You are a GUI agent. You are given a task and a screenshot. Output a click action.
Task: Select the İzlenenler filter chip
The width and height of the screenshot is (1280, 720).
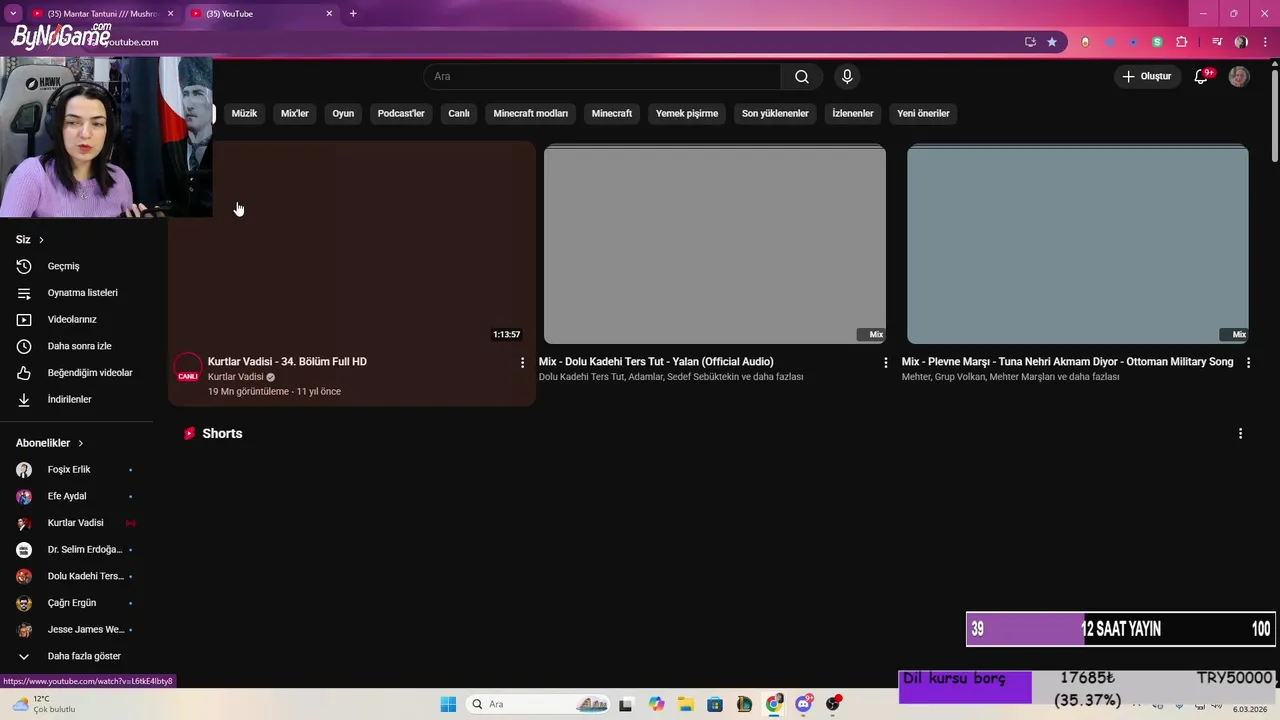coord(853,114)
